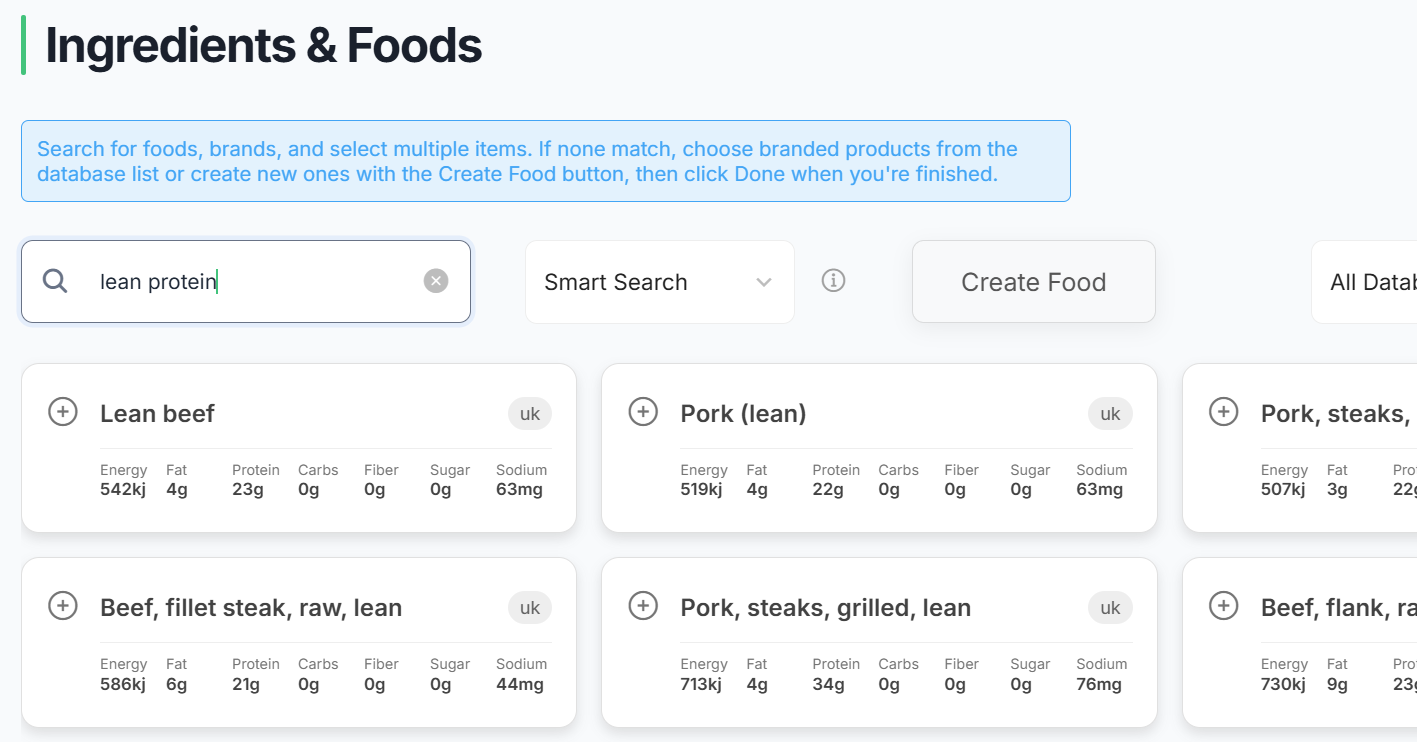Image resolution: width=1417 pixels, height=742 pixels.
Task: Add Pork (lean) with the plus icon
Action: 643,412
